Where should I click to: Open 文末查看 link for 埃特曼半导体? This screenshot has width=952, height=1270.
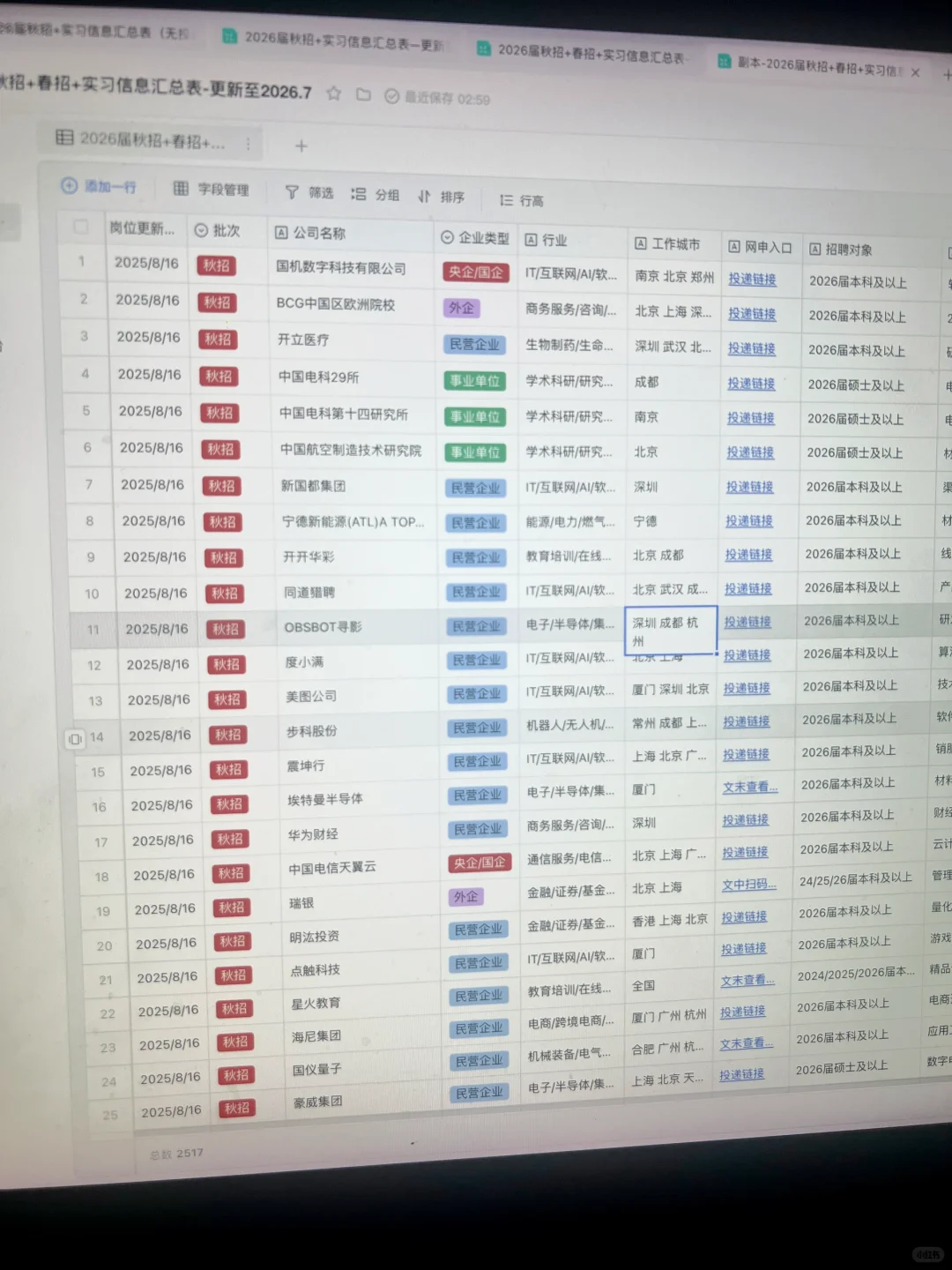(749, 787)
